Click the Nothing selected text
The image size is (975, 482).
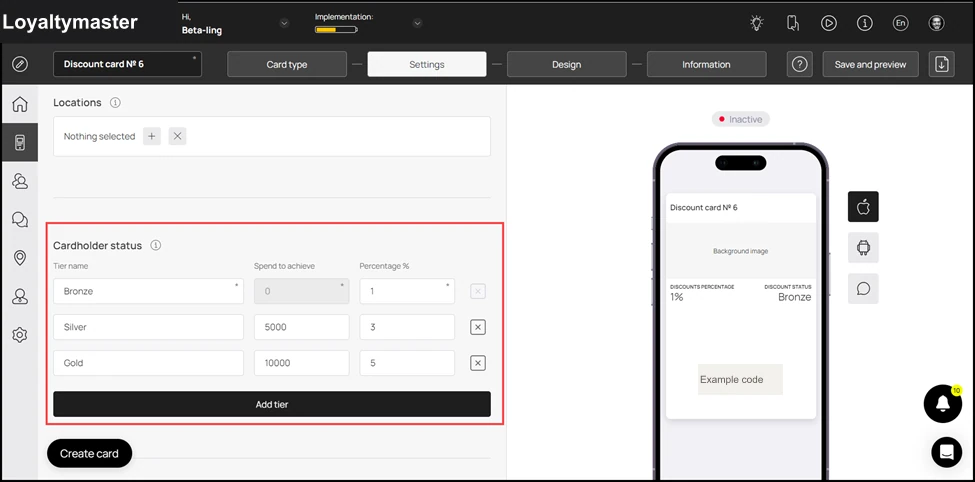pyautogui.click(x=99, y=136)
